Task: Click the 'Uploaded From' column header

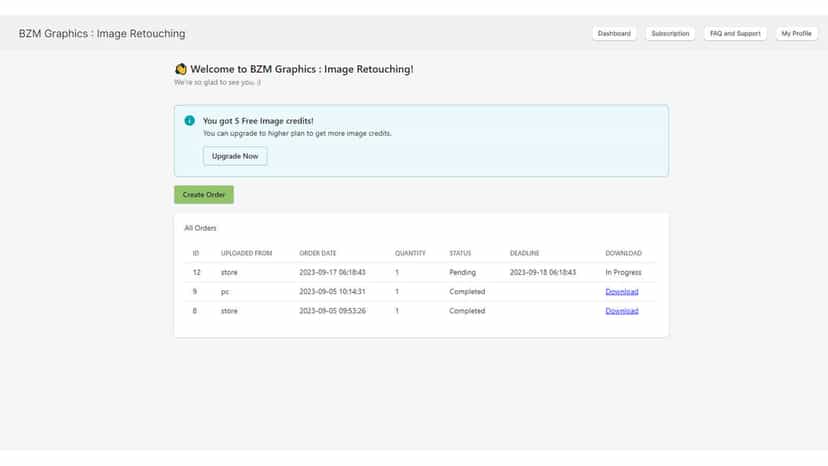Action: pyautogui.click(x=246, y=253)
